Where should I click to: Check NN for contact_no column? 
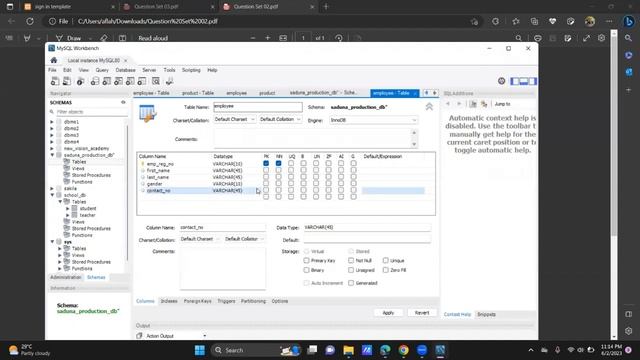tap(278, 190)
